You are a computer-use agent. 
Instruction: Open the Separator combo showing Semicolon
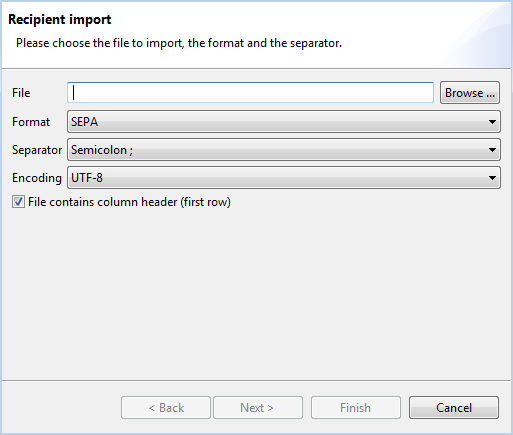[284, 150]
